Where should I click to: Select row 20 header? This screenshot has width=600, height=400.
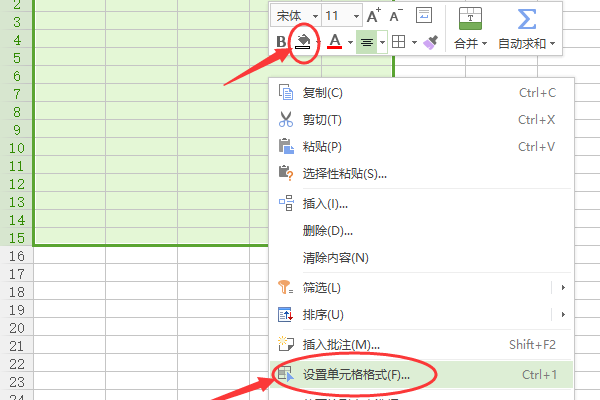click(x=17, y=328)
